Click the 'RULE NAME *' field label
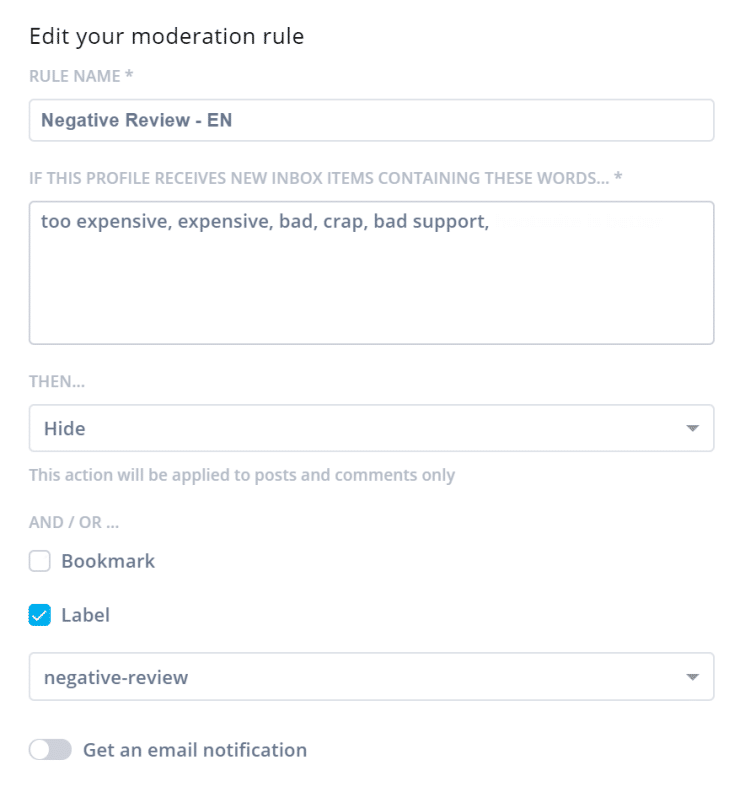This screenshot has height=800, width=734. 81,76
